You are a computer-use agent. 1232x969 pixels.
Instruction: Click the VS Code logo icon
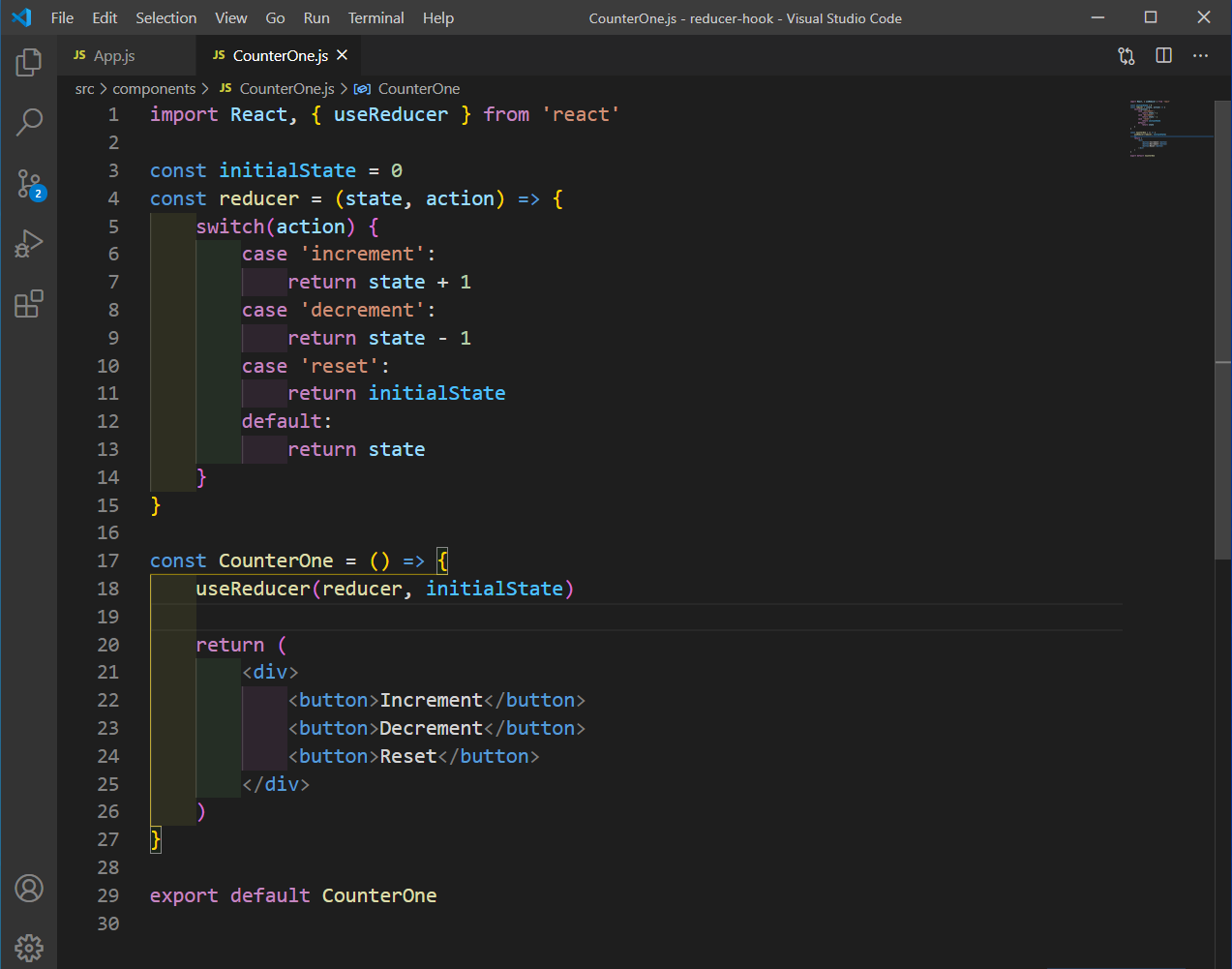[x=21, y=17]
